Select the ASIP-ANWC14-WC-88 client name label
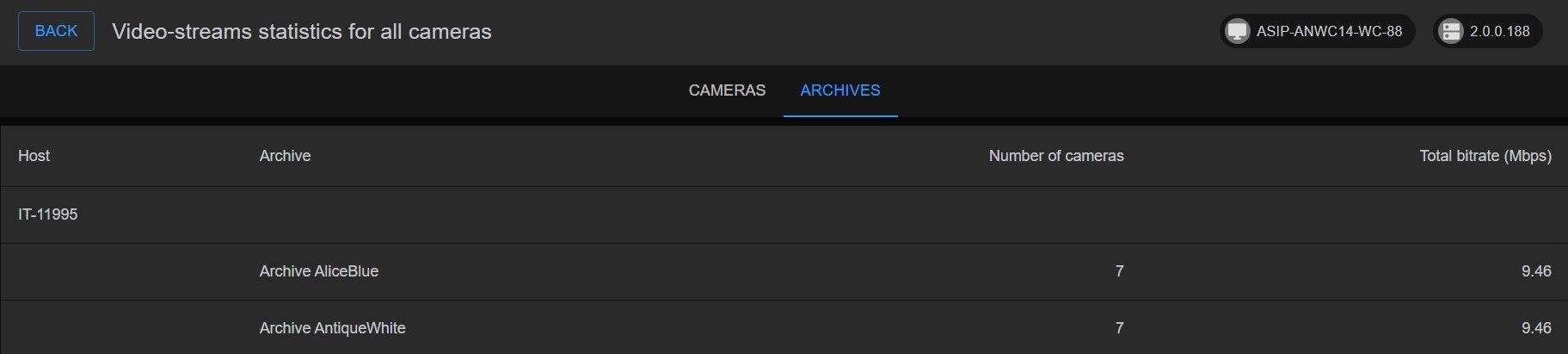1568x354 pixels. point(1329,32)
